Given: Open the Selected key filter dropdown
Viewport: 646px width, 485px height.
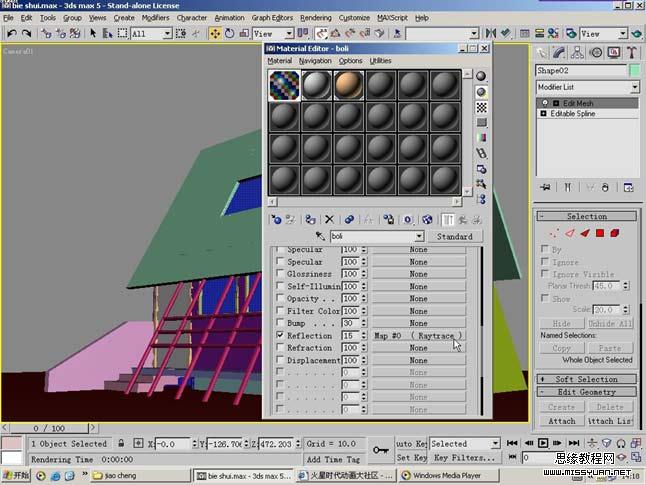Looking at the screenshot, I should point(495,444).
